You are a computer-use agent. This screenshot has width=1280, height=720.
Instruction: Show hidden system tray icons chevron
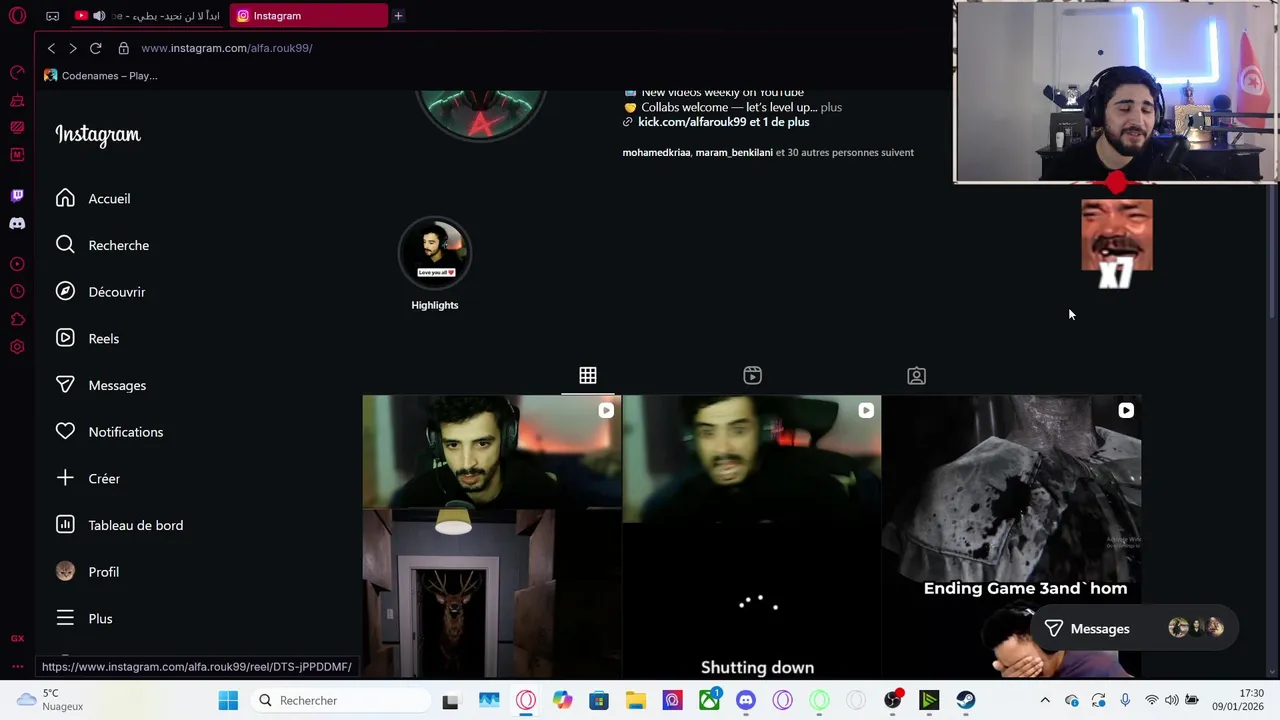click(x=1045, y=701)
